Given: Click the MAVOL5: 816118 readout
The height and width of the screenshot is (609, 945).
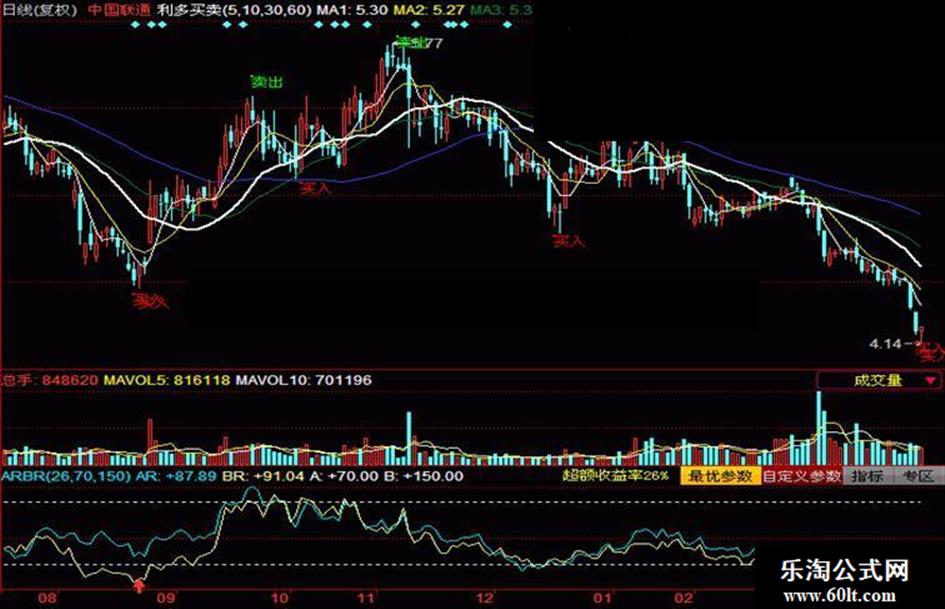Looking at the screenshot, I should [x=167, y=380].
